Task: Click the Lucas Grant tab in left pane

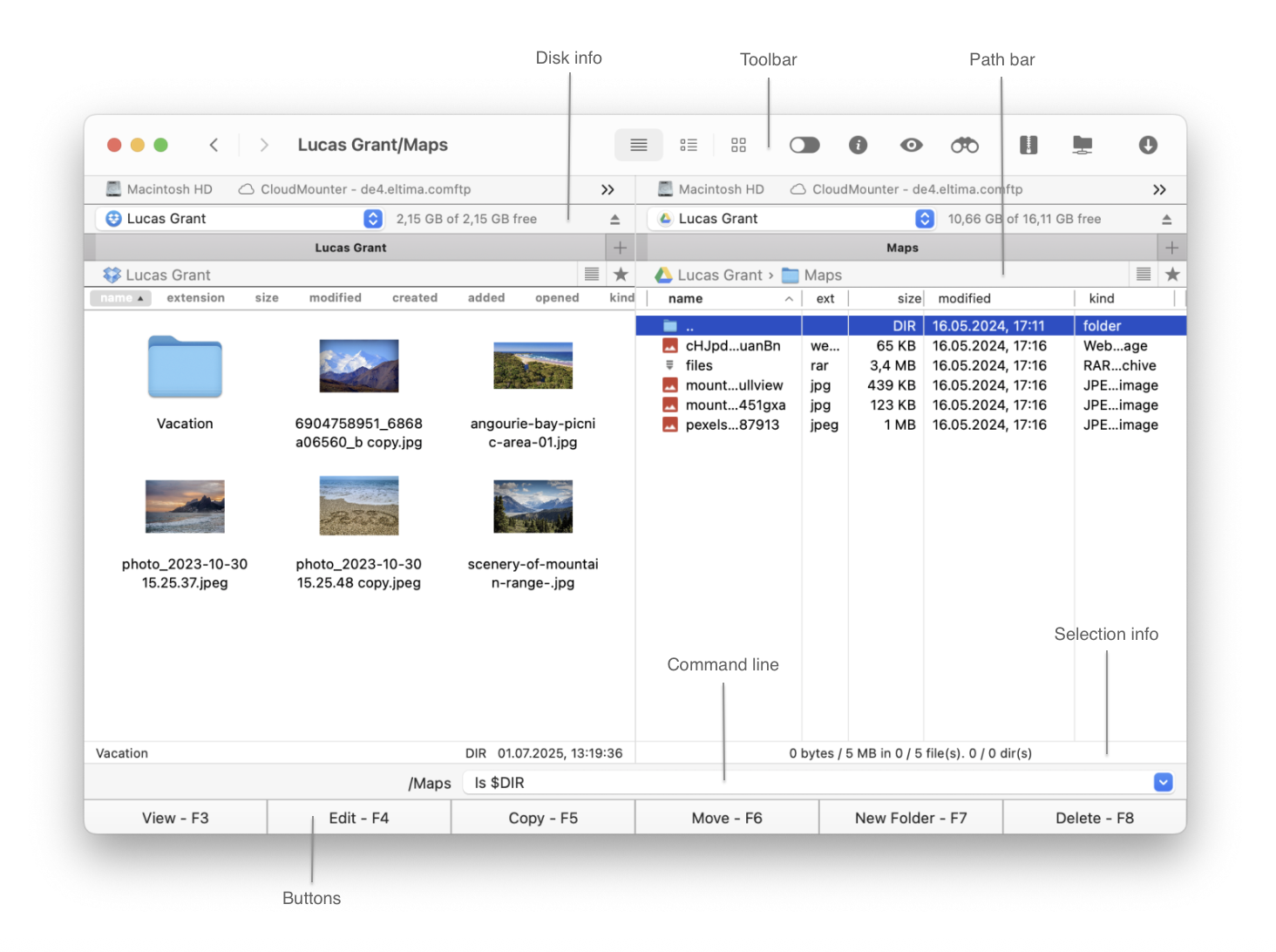Action: pyautogui.click(x=350, y=248)
